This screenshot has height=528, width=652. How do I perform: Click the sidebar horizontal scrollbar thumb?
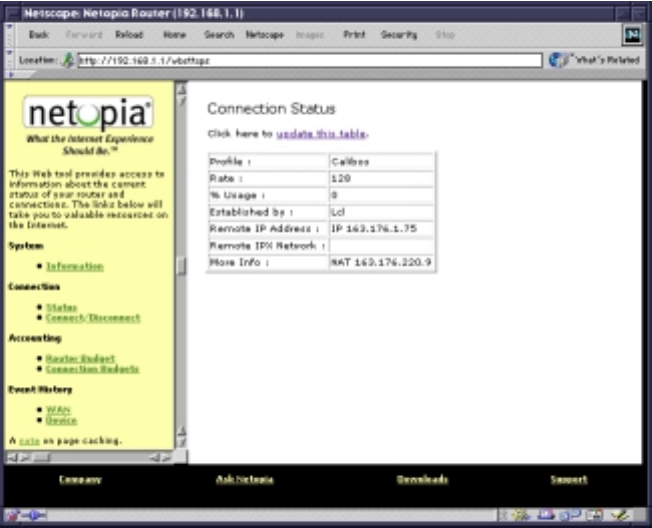tap(41, 458)
